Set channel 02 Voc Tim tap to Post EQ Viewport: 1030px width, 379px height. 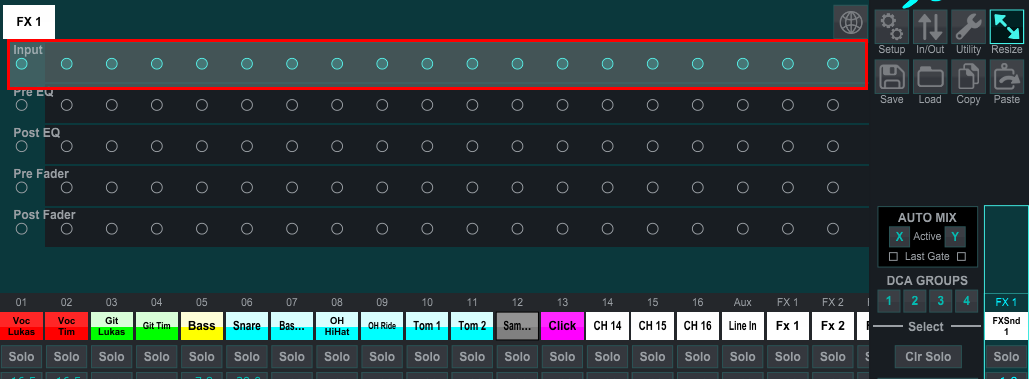(66, 146)
